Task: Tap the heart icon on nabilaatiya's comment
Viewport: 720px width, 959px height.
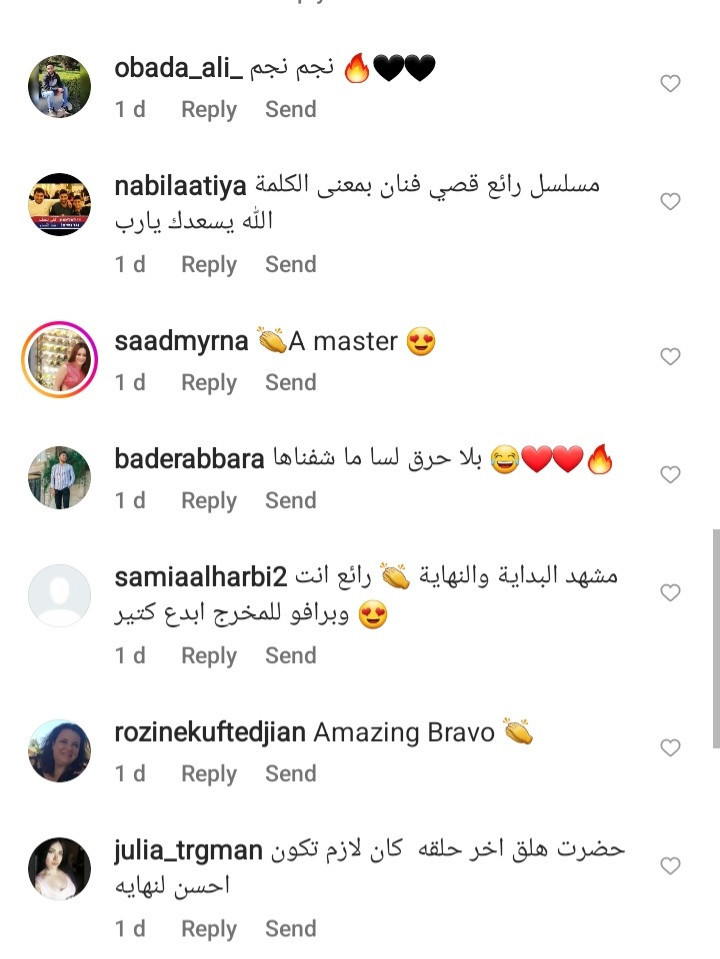Action: point(670,201)
